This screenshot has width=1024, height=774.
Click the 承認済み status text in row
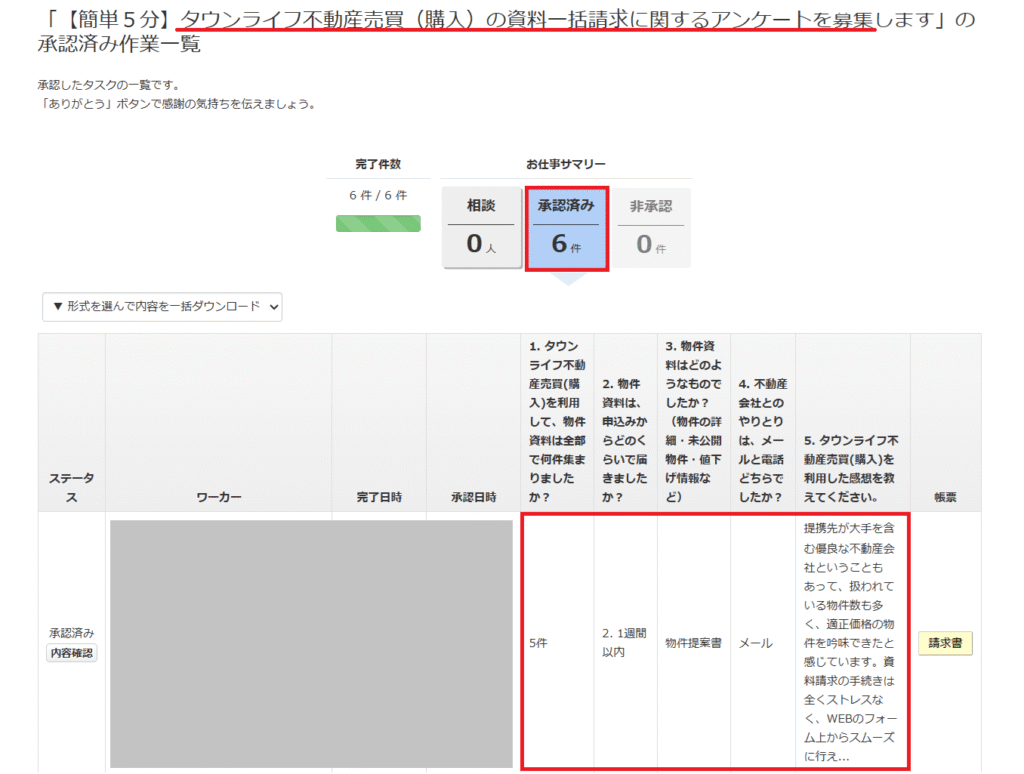[x=72, y=632]
